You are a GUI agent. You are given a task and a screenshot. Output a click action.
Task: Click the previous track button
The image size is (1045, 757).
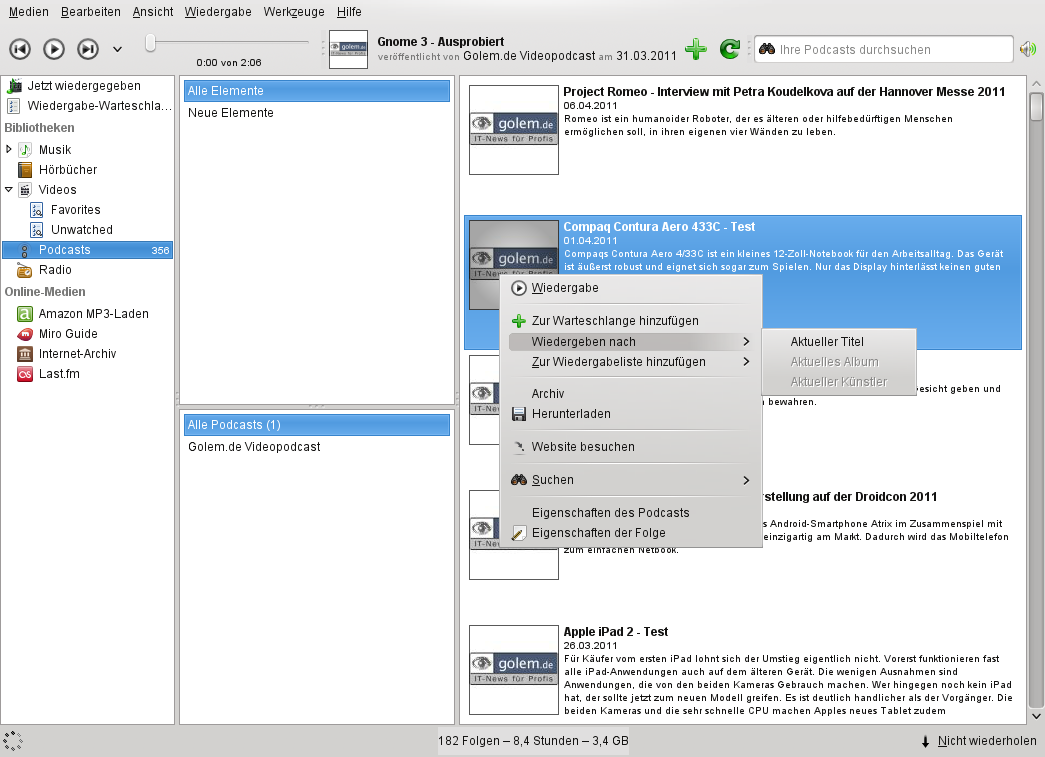tap(20, 49)
